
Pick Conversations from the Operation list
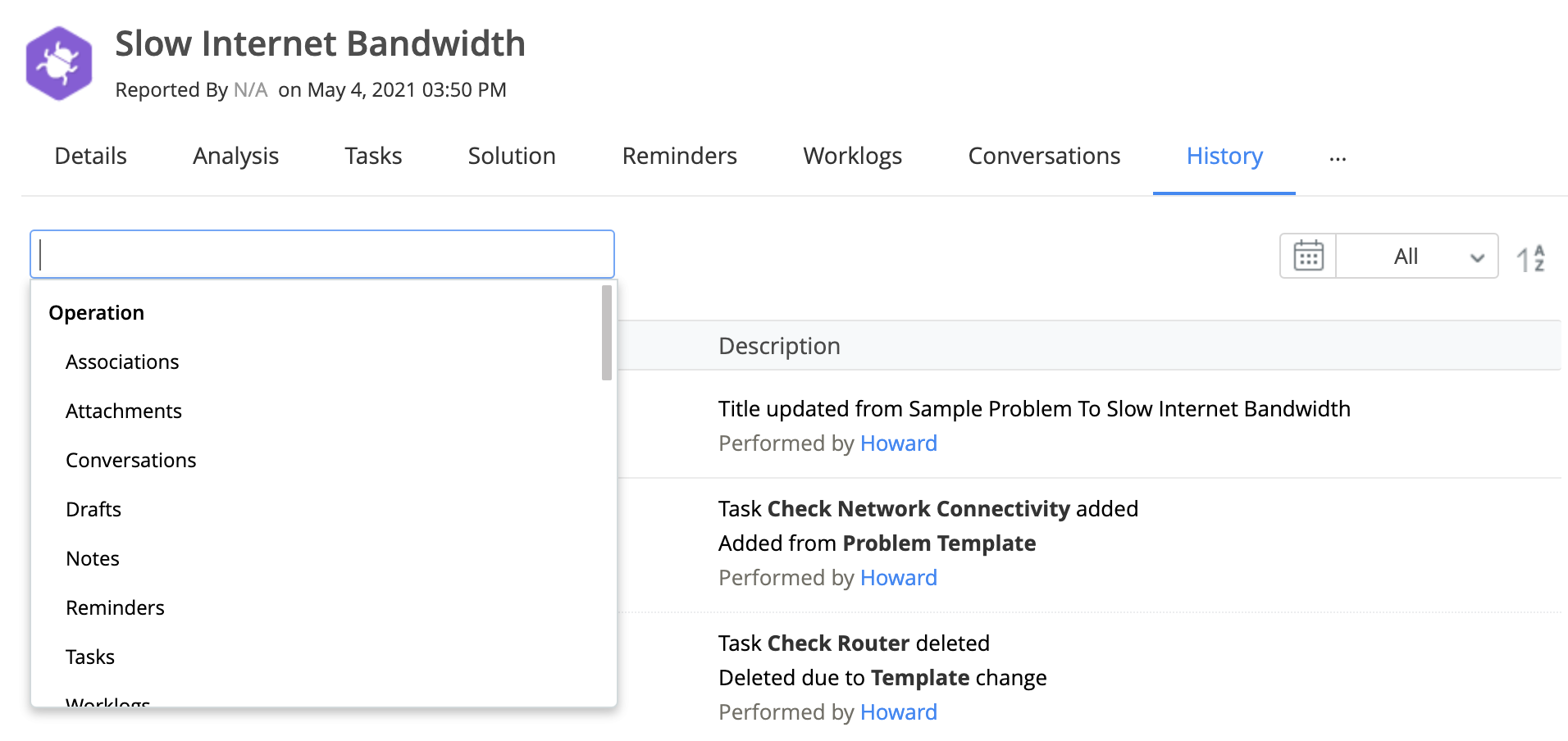131,460
